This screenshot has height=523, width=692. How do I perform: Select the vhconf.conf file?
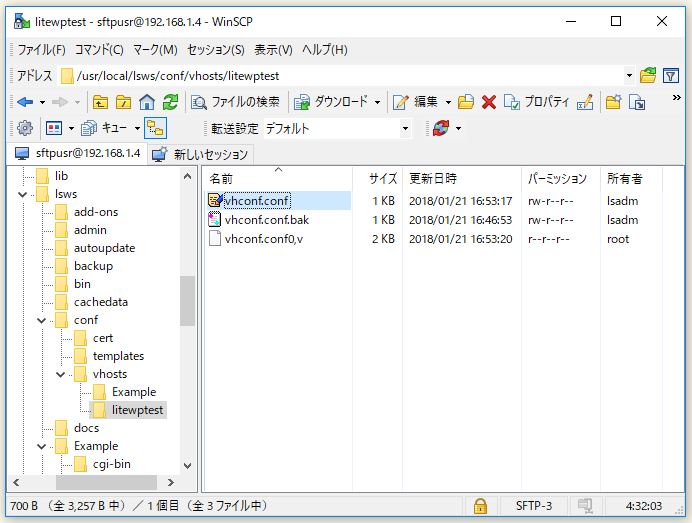pos(256,201)
